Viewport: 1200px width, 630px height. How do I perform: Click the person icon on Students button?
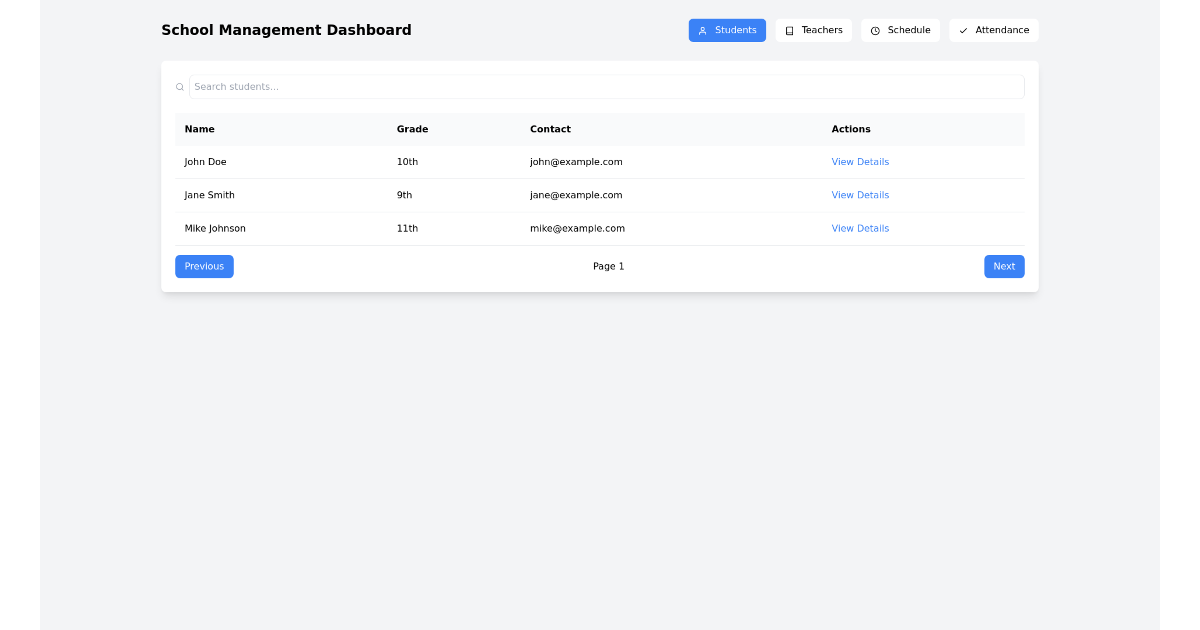[703, 30]
